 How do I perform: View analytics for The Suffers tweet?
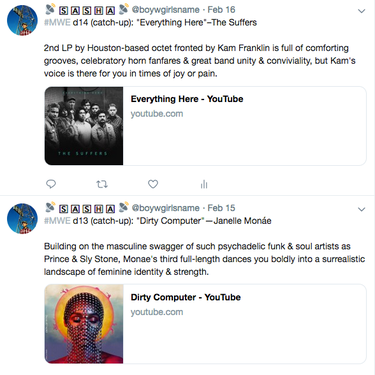(204, 184)
